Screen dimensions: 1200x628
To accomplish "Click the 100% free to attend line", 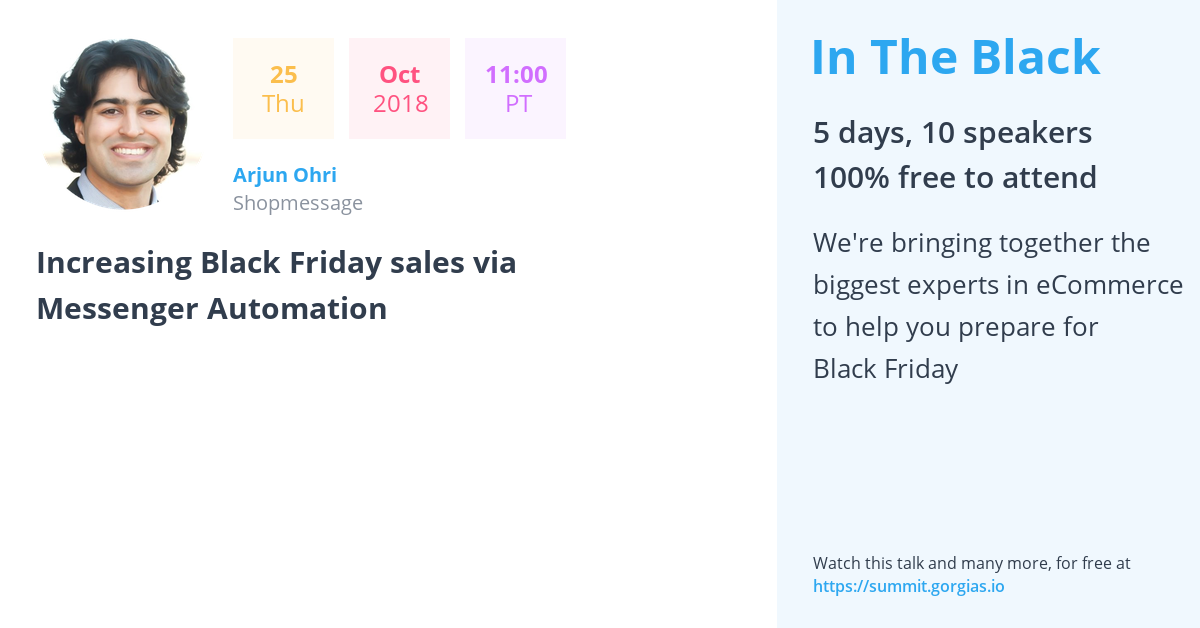I will (x=955, y=178).
